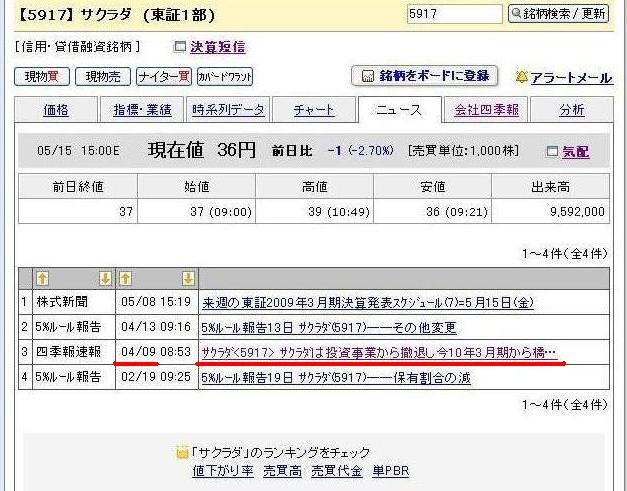Screen dimensions: 627x491
Task: Switch to the 指標・業績 tab
Action: 142,110
